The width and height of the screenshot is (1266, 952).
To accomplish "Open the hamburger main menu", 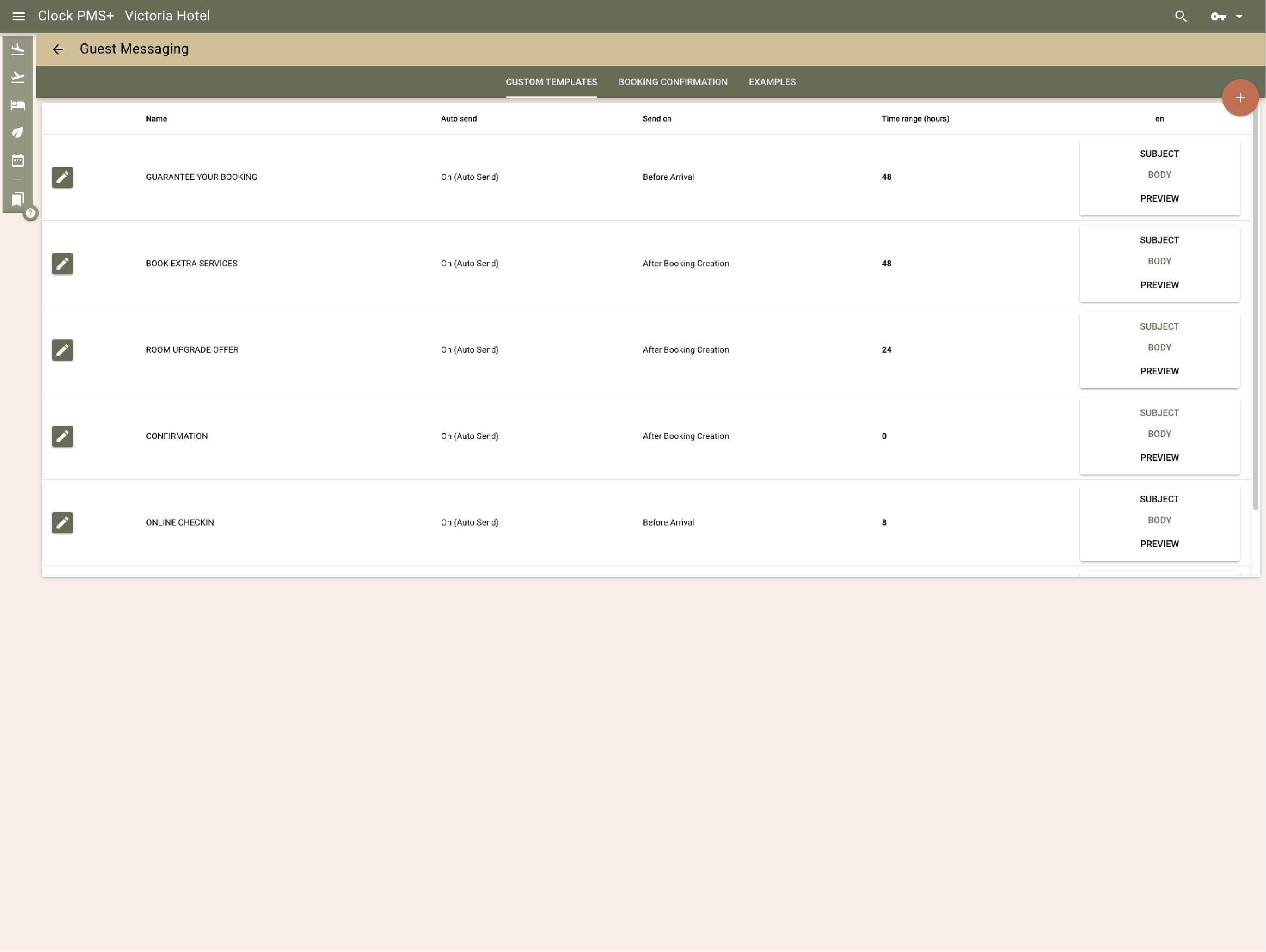I will click(18, 16).
